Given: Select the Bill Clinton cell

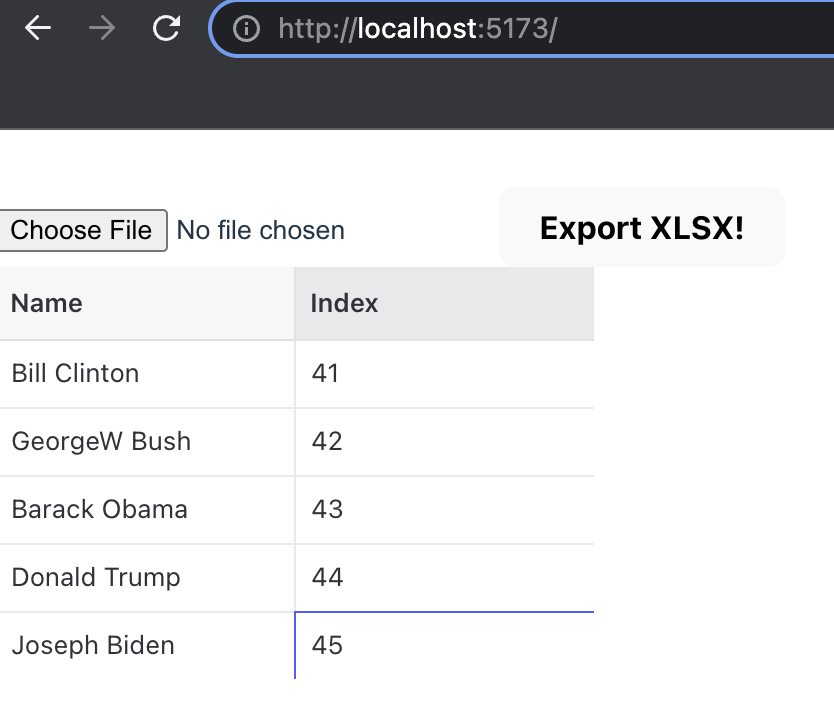Looking at the screenshot, I should 147,374.
